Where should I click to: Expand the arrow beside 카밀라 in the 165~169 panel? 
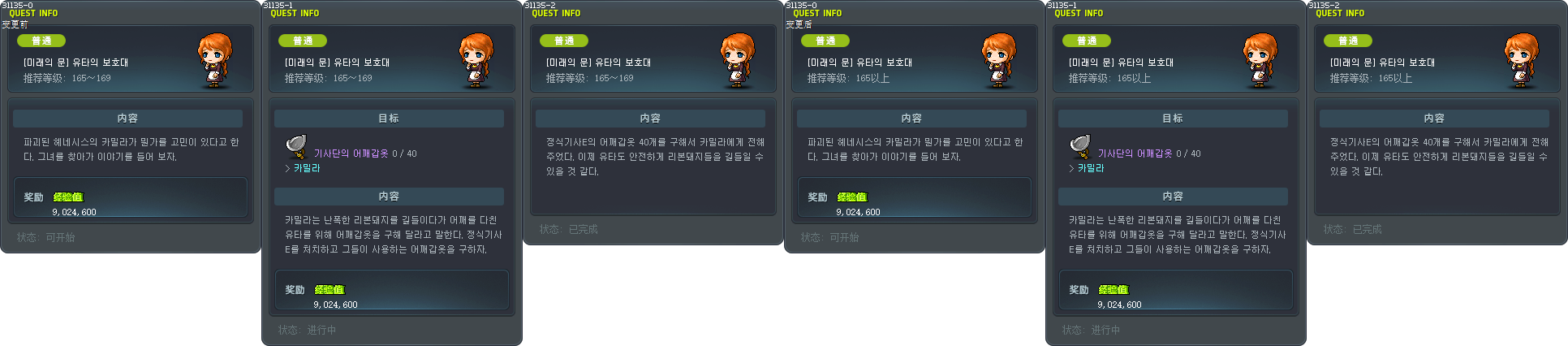click(287, 168)
